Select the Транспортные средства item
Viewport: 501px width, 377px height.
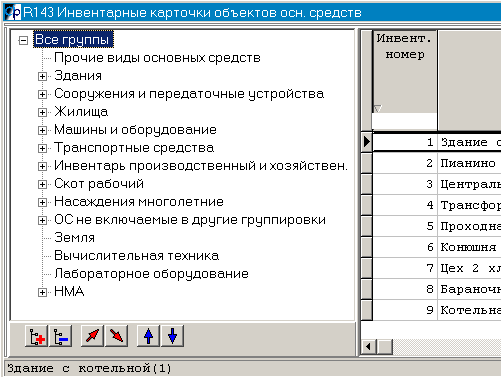click(134, 148)
